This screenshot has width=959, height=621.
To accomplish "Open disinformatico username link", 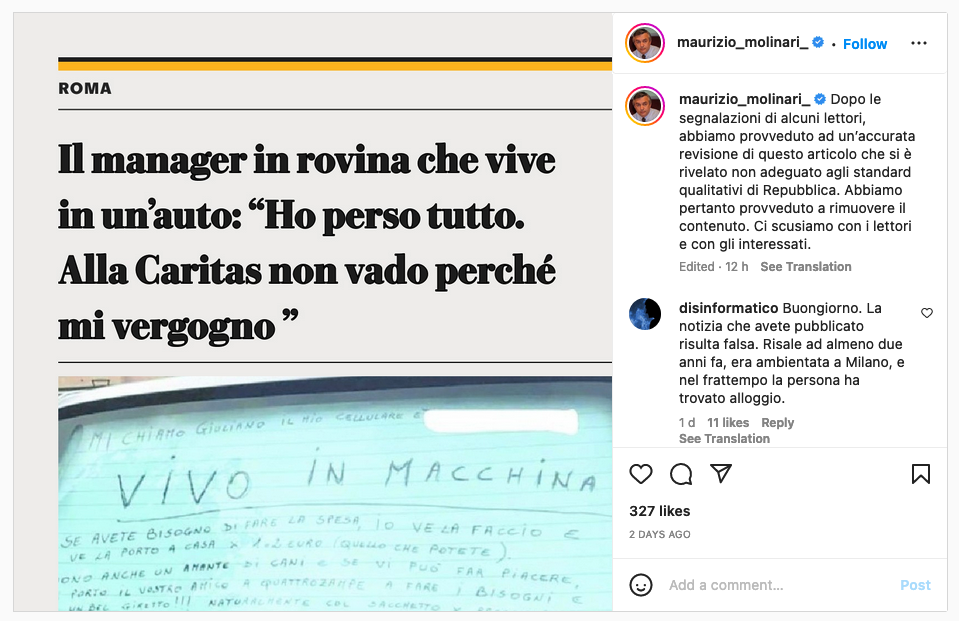I will pos(728,308).
